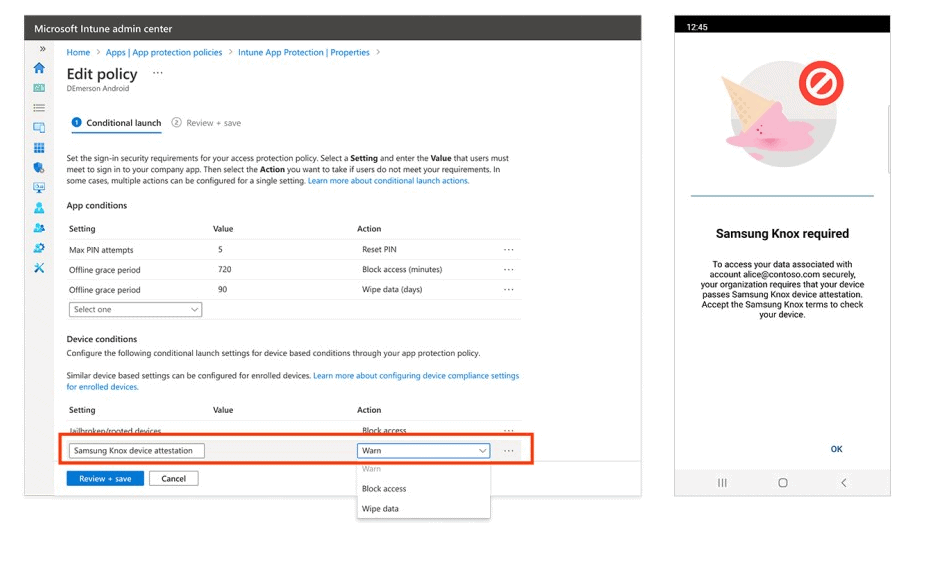The height and width of the screenshot is (565, 926).
Task: Open Reports monitor icon in sidebar
Action: pyautogui.click(x=39, y=188)
